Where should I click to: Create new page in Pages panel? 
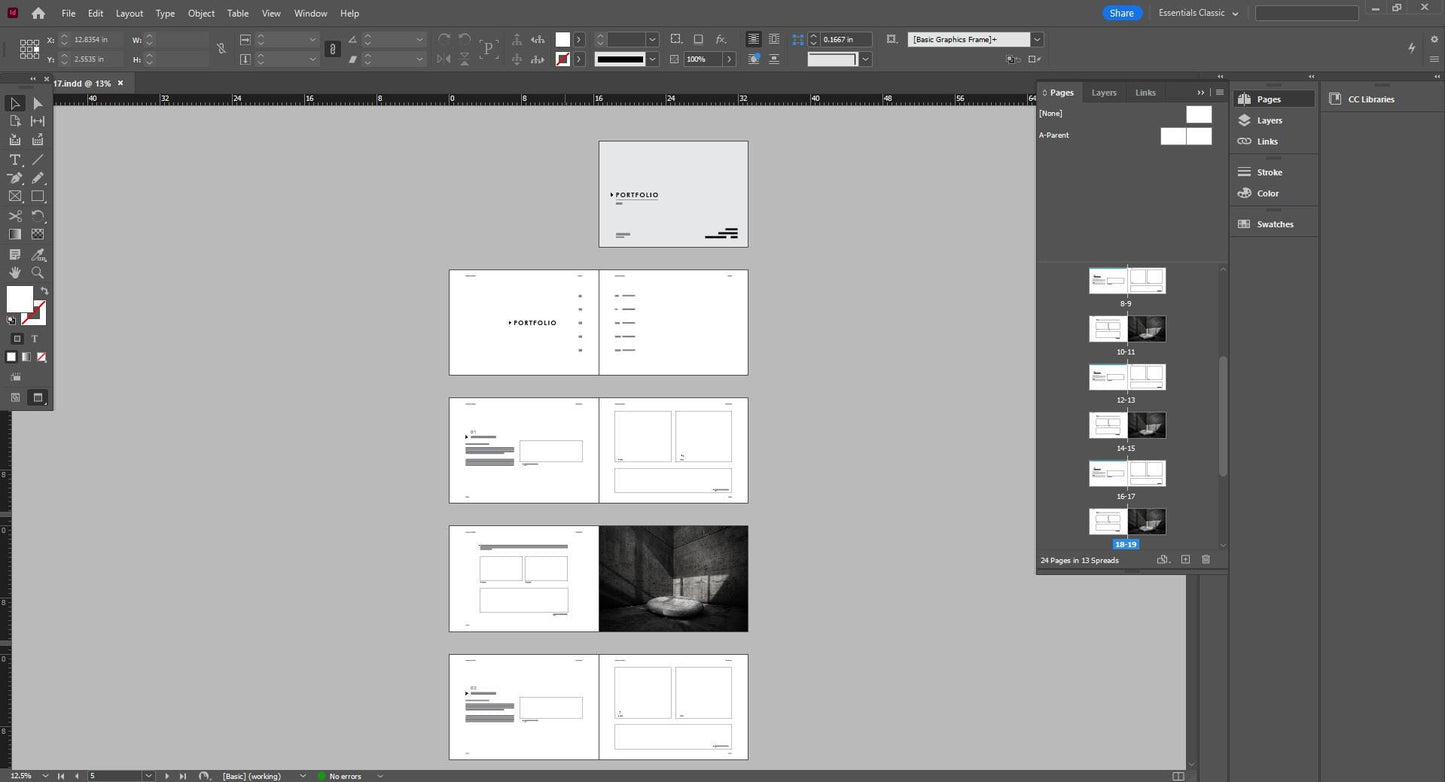click(1185, 560)
